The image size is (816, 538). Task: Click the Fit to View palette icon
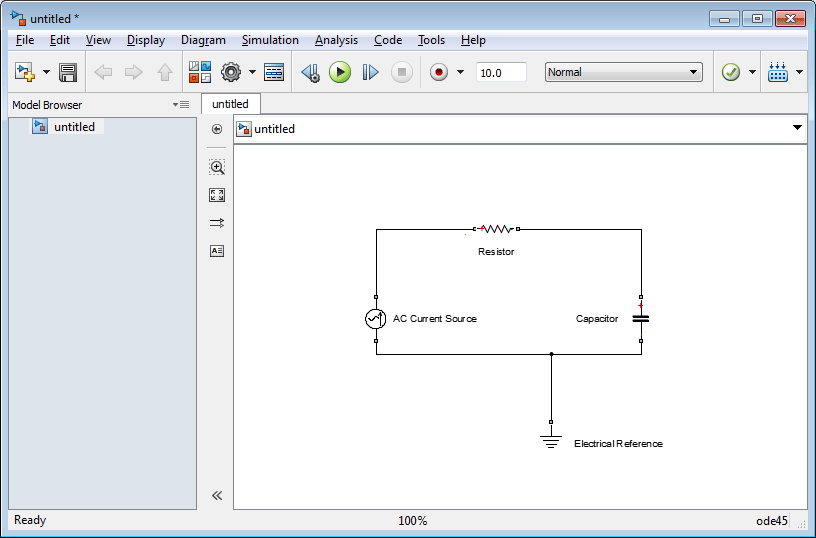217,195
